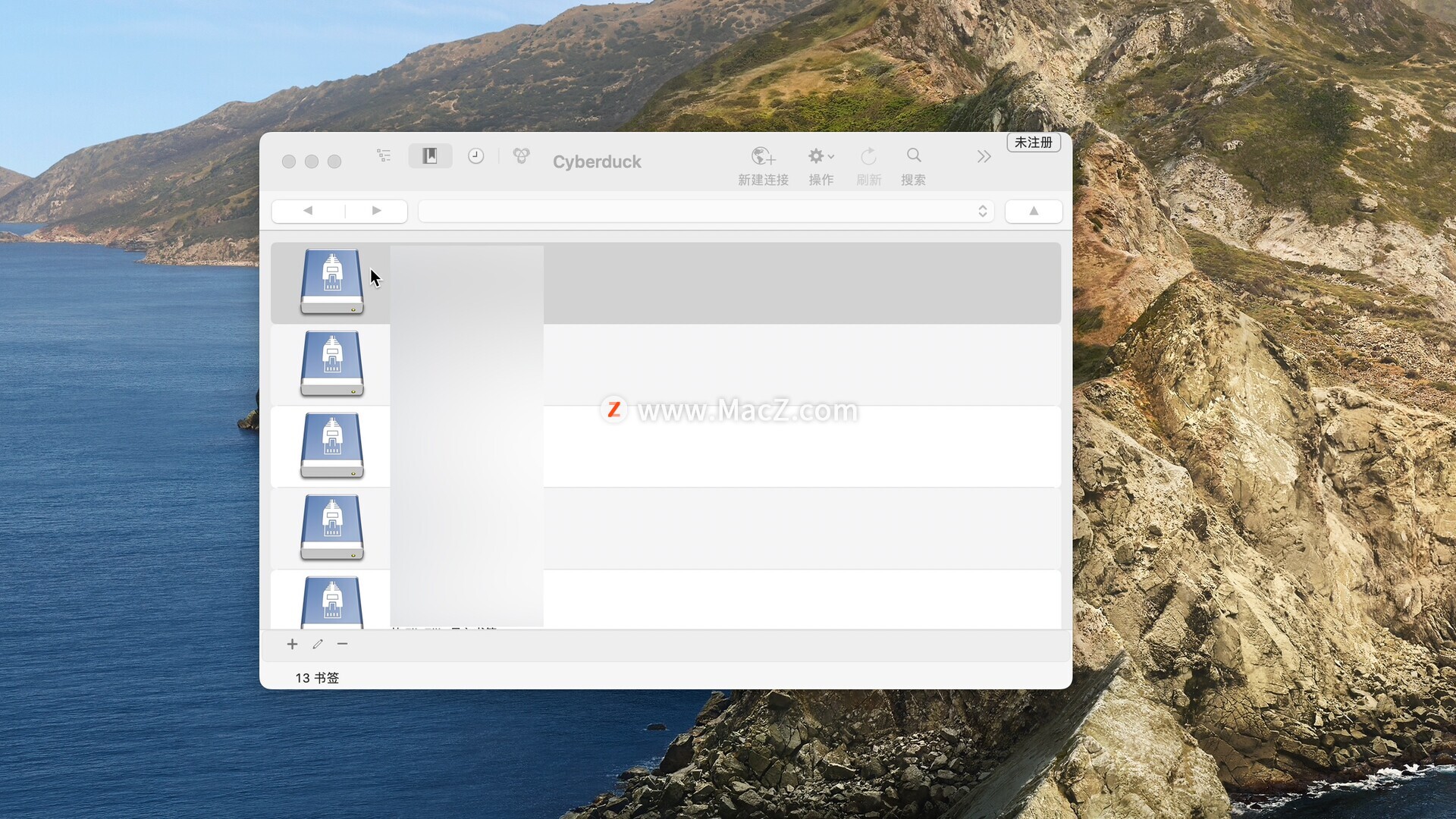Click the New Connection globe icon
Viewport: 1456px width, 819px height.
763,156
